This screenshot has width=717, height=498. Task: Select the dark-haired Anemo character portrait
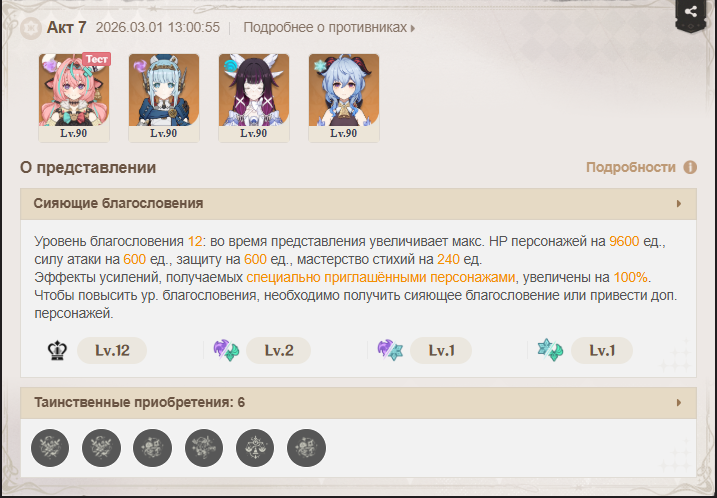pos(254,97)
